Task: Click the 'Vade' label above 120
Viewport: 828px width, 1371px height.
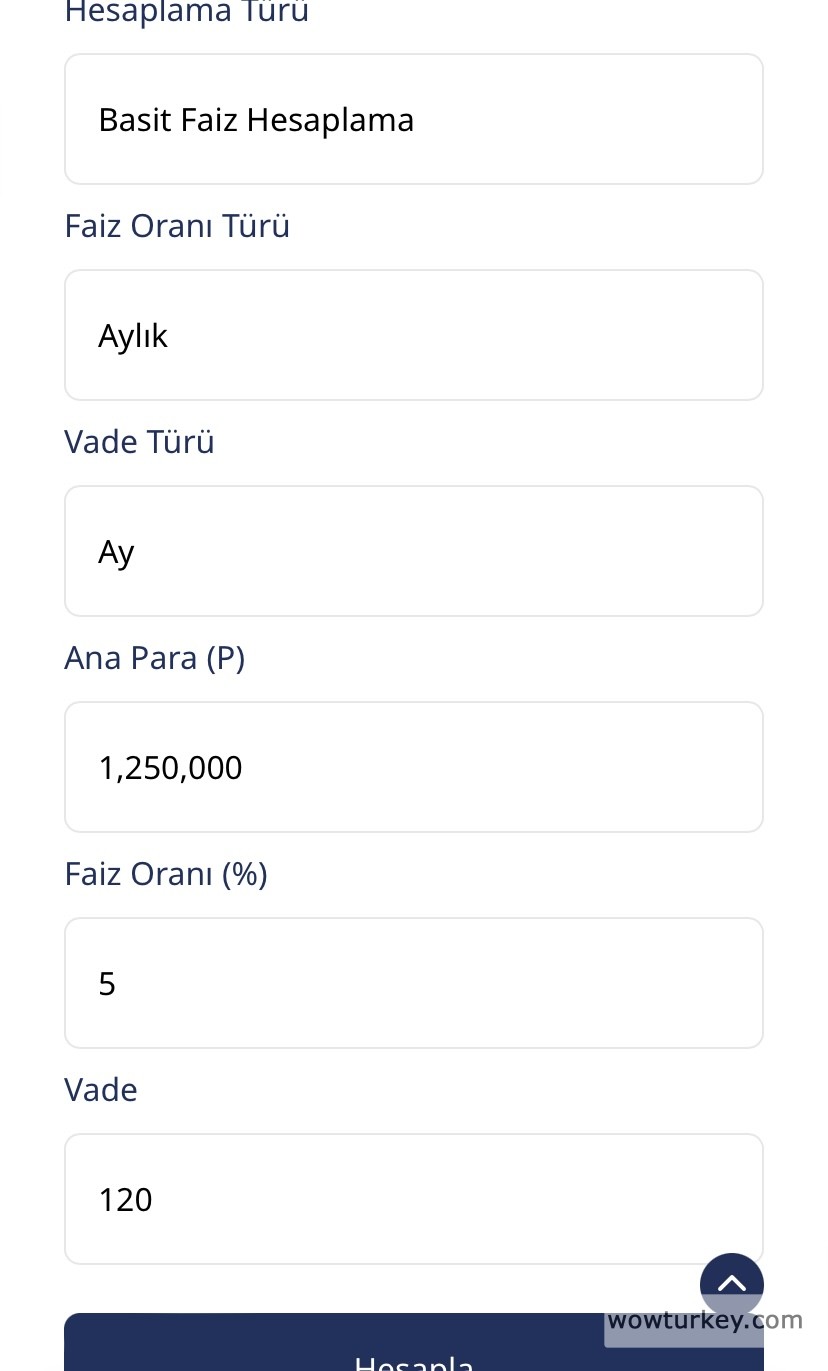Action: click(x=101, y=1090)
